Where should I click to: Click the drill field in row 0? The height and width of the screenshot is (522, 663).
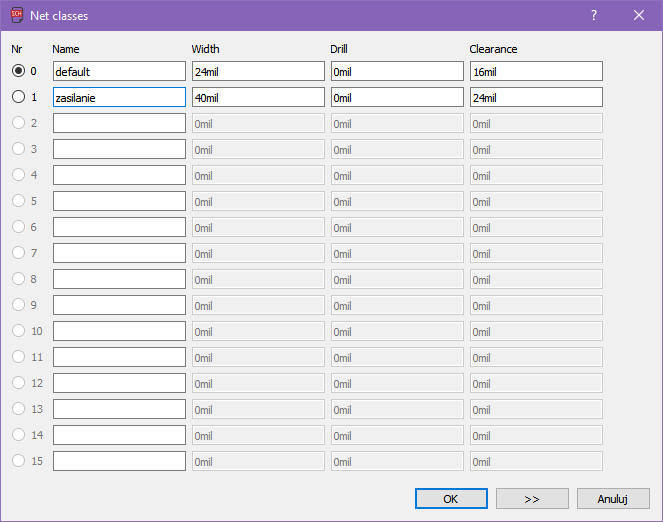pyautogui.click(x=397, y=71)
